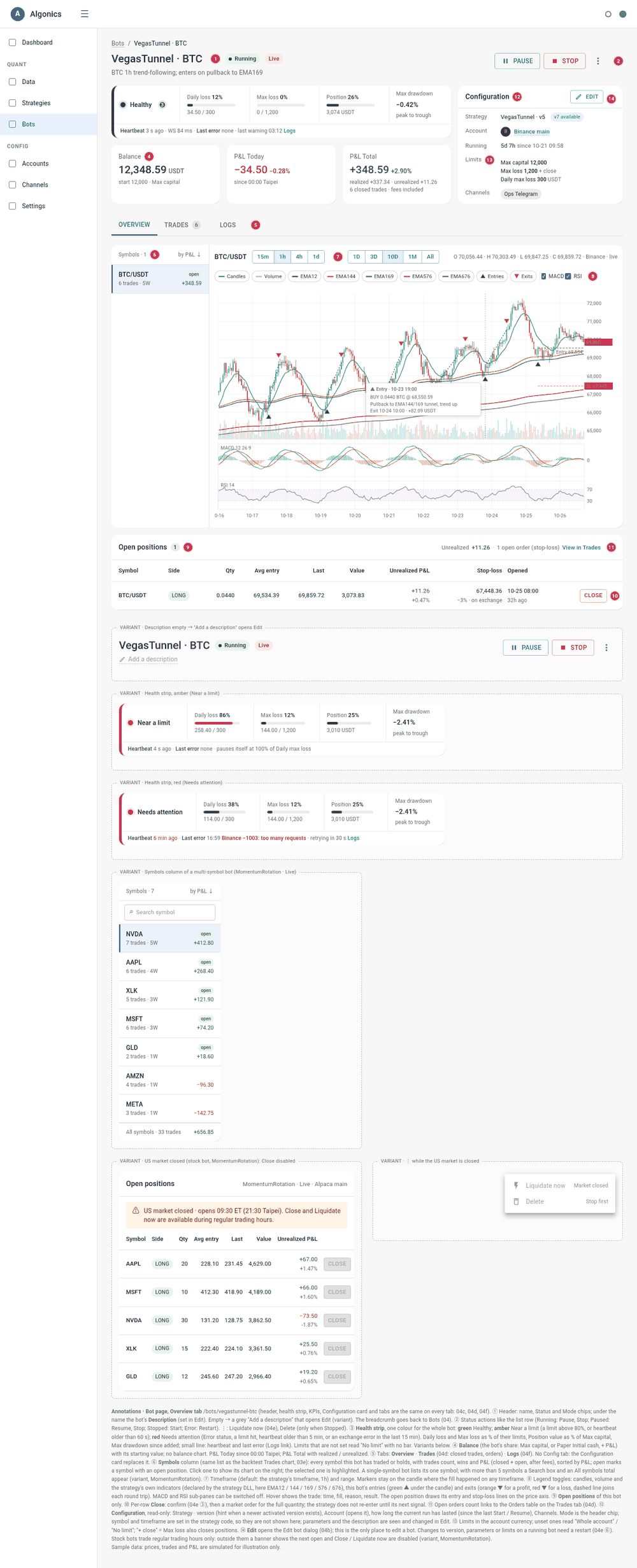637x1568 pixels.
Task: Hide the EMA144 line via legend
Action: 341,276
